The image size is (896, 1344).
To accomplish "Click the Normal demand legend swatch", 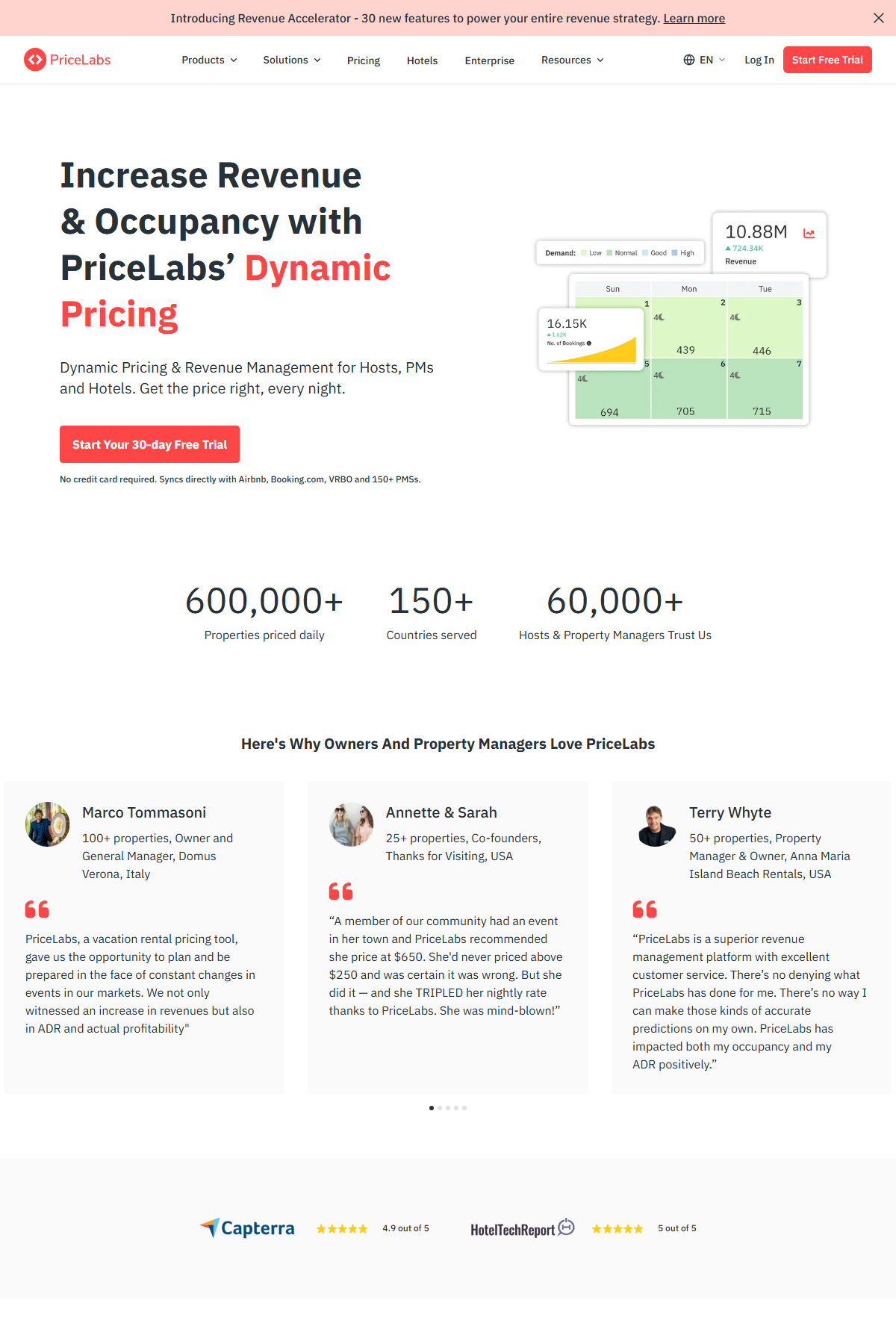I will click(609, 253).
